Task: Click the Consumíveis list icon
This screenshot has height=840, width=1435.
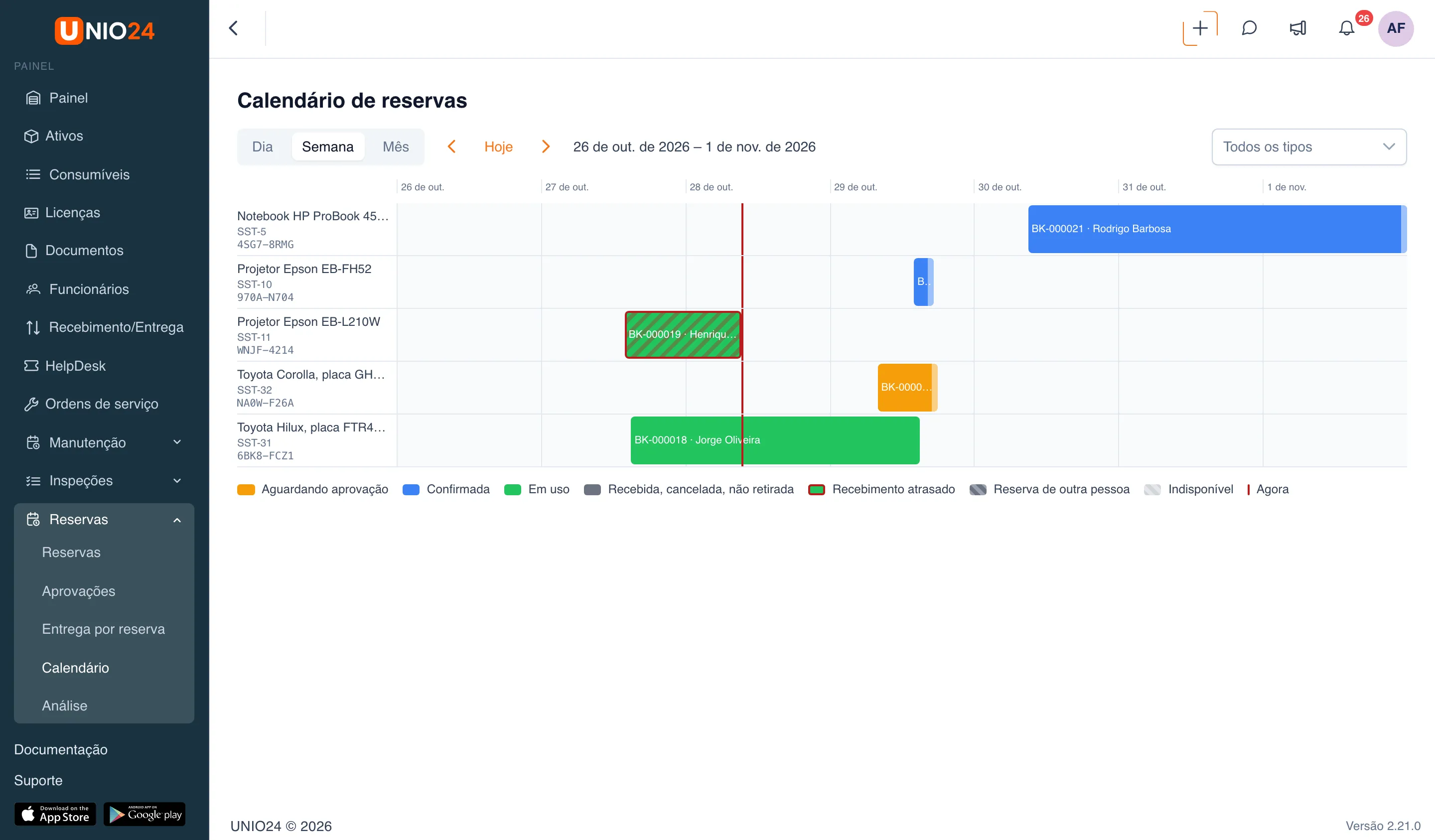Action: click(x=33, y=174)
